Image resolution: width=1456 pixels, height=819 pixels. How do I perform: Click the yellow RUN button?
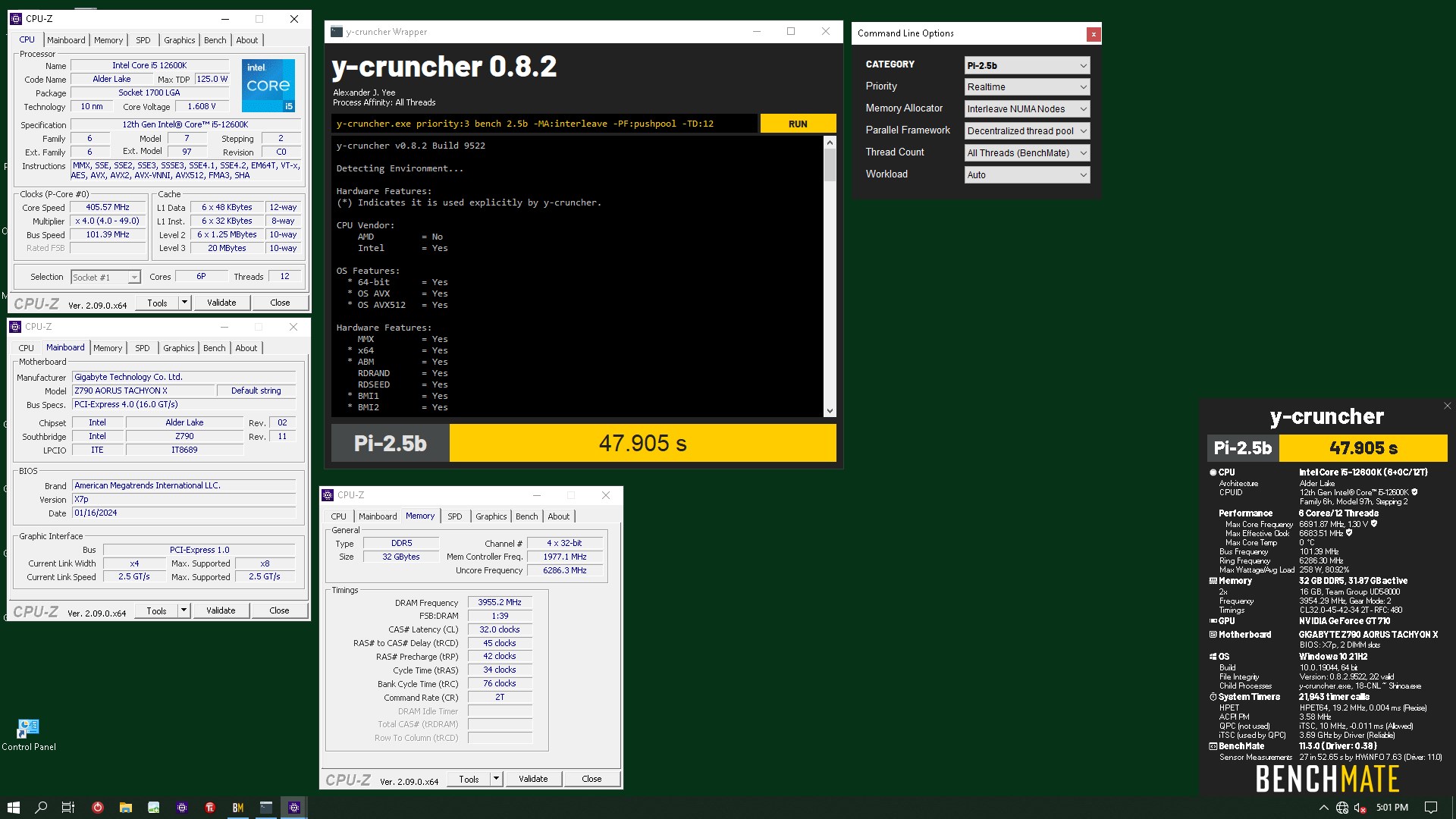click(798, 124)
